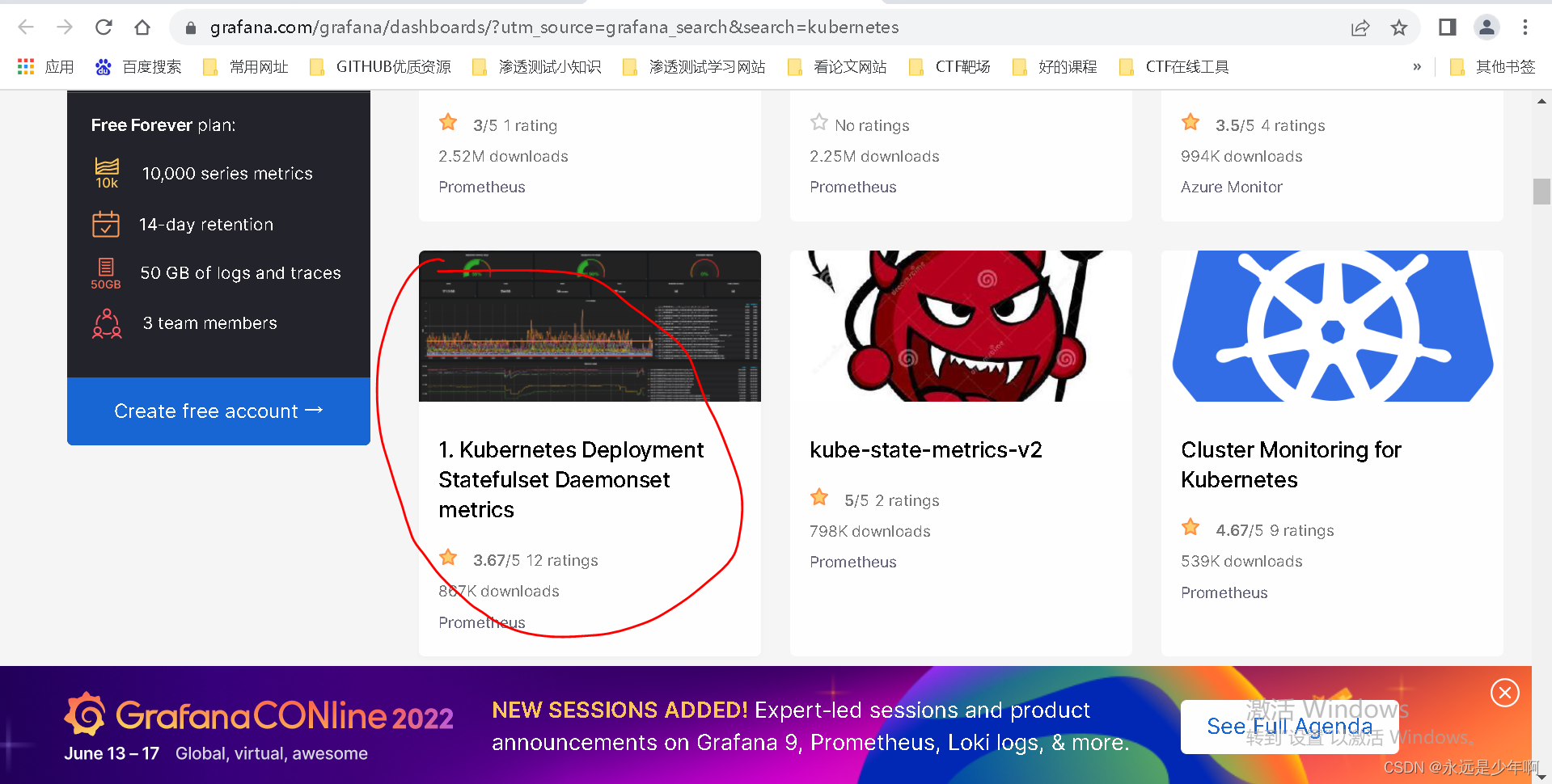Open the 其他书签 bookmark folder

tap(1493, 67)
